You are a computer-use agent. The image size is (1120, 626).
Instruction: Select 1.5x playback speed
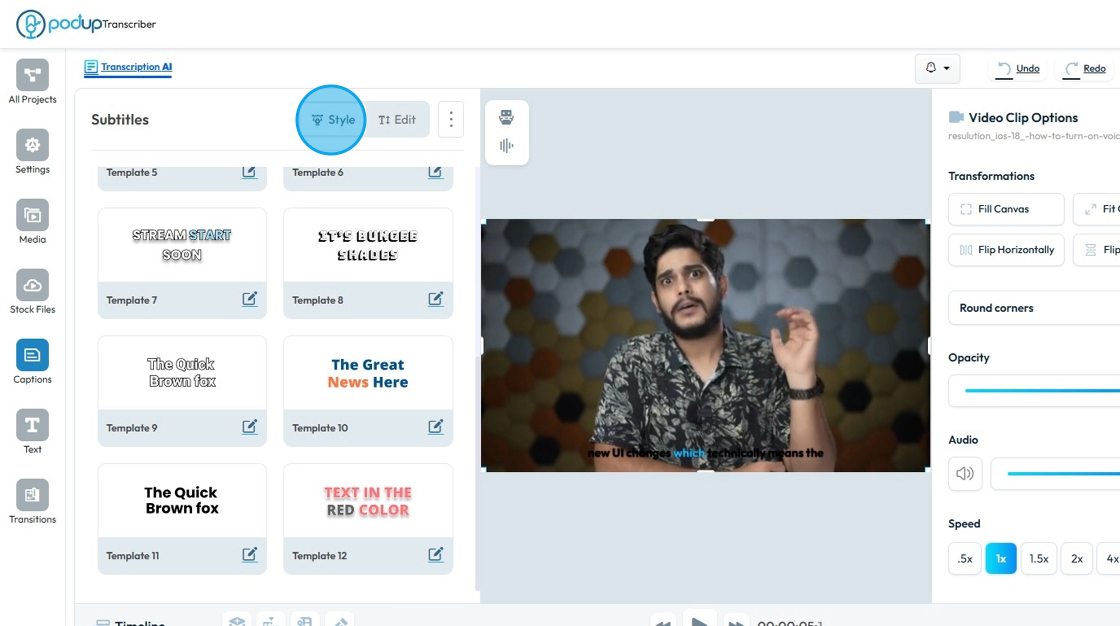[x=1039, y=558]
